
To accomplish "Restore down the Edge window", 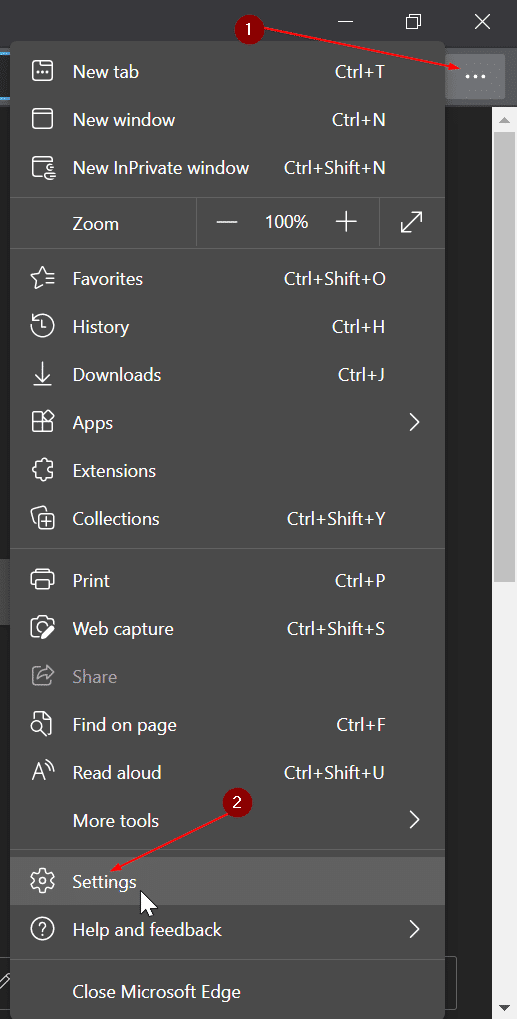I will coord(413,22).
